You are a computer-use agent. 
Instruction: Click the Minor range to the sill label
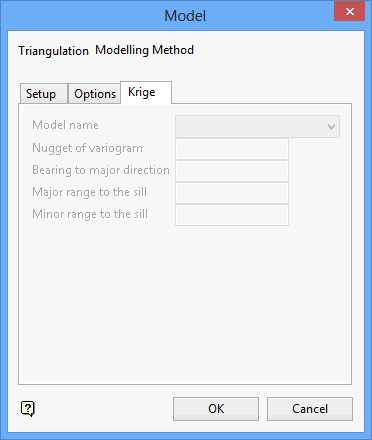click(x=90, y=214)
